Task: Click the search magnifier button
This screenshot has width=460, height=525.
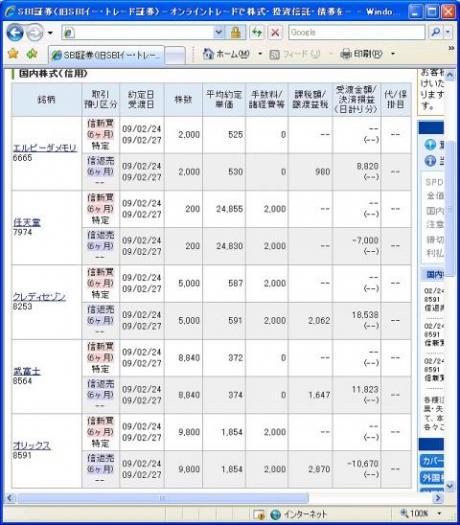Action: [x=436, y=32]
